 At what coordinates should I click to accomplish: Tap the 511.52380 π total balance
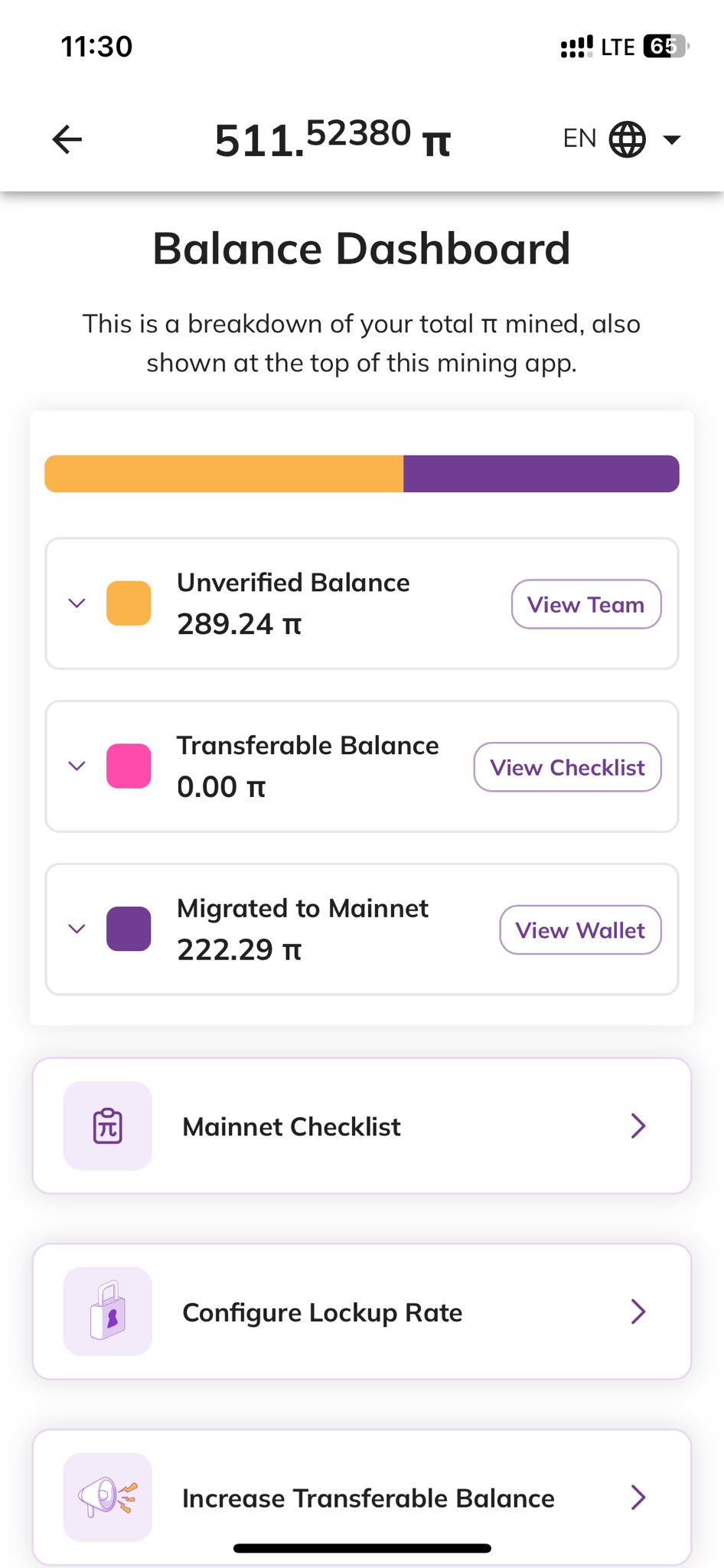(x=332, y=139)
